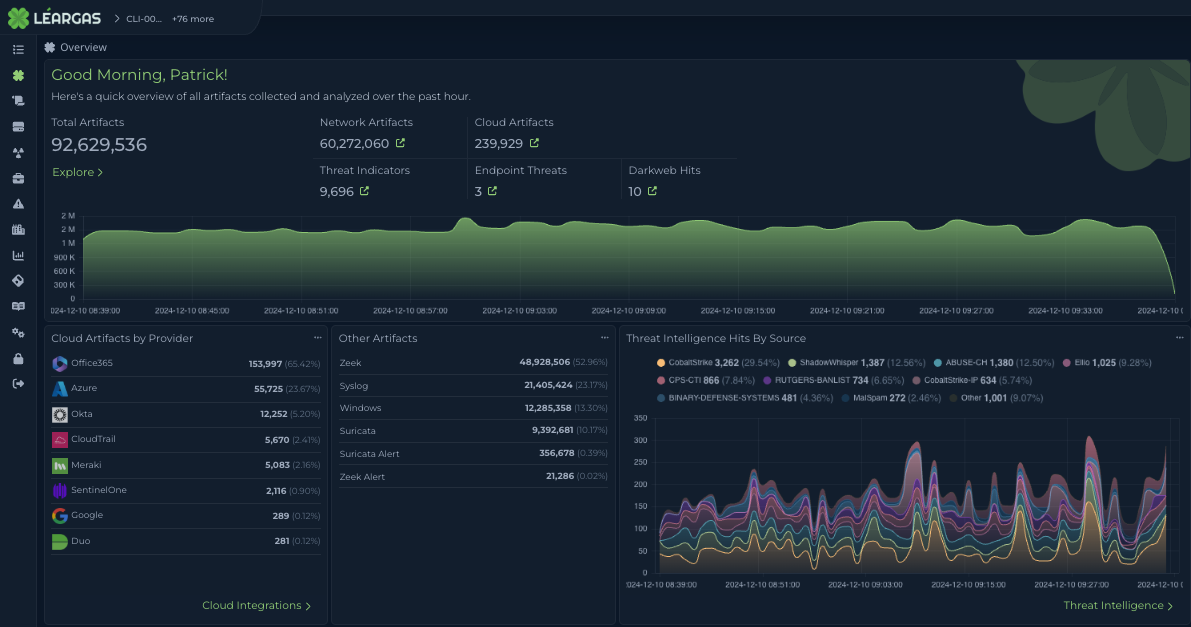Screen dimensions: 1191x627
Task: Click the city buildings sidebar icon
Action: coord(18,230)
